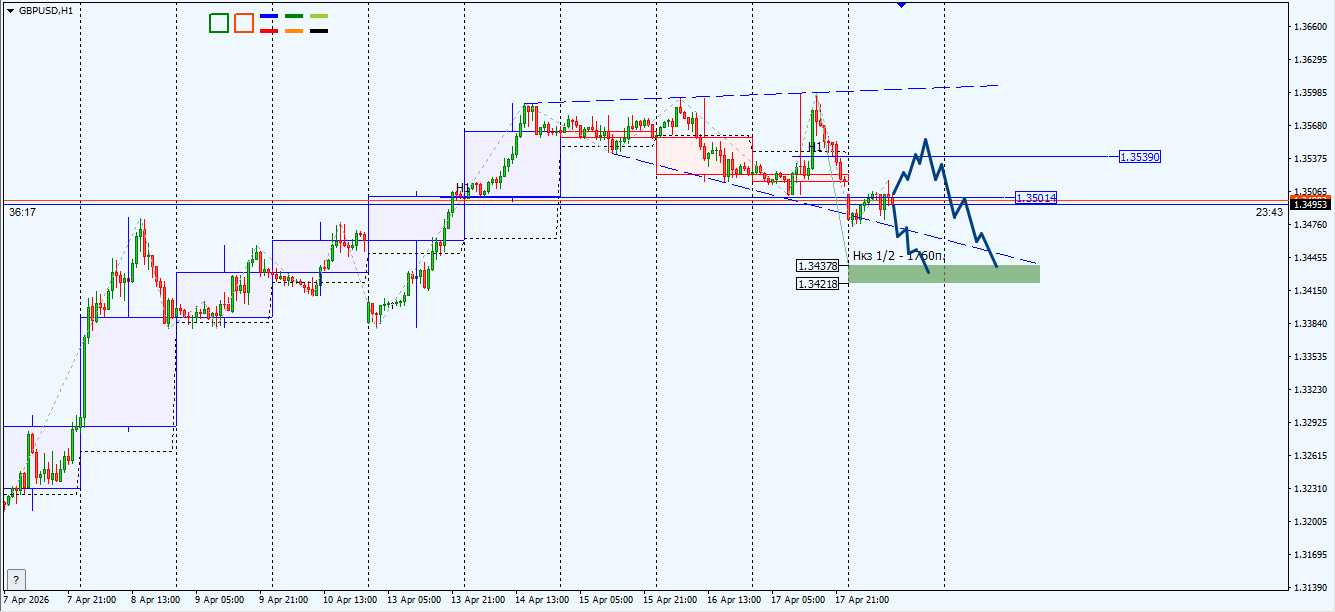The height and width of the screenshot is (612, 1335).
Task: Click the 1.36600 price scale value
Action: pos(1310,27)
